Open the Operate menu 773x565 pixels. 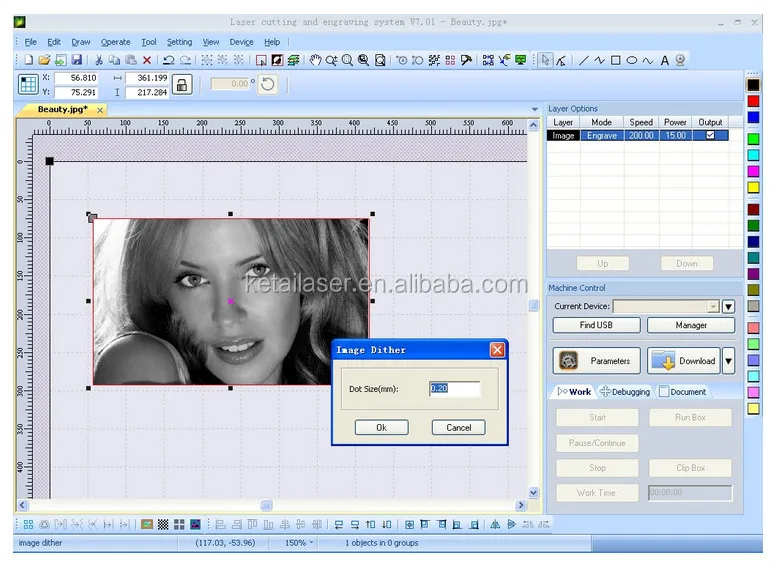point(115,42)
